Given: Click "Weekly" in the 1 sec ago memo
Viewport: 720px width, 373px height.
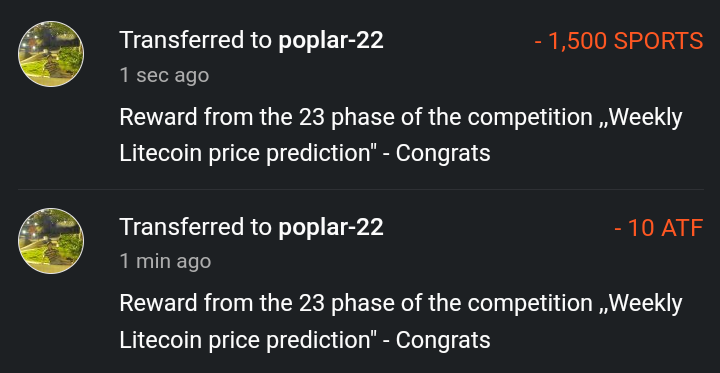Looking at the screenshot, I should [646, 118].
